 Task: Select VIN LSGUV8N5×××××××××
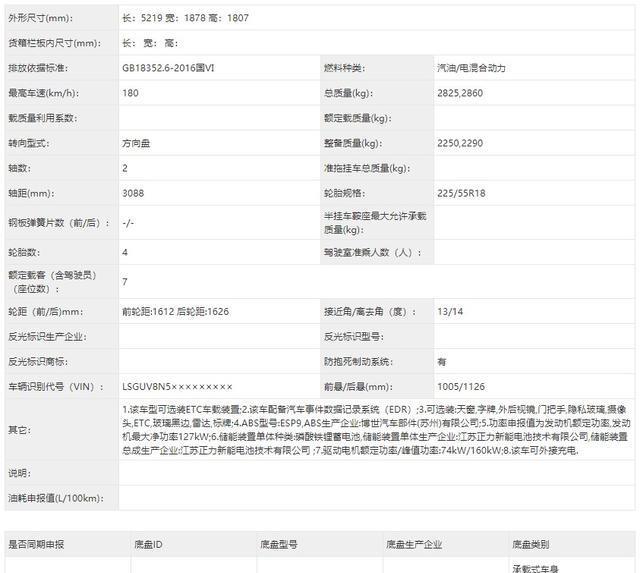(x=177, y=386)
